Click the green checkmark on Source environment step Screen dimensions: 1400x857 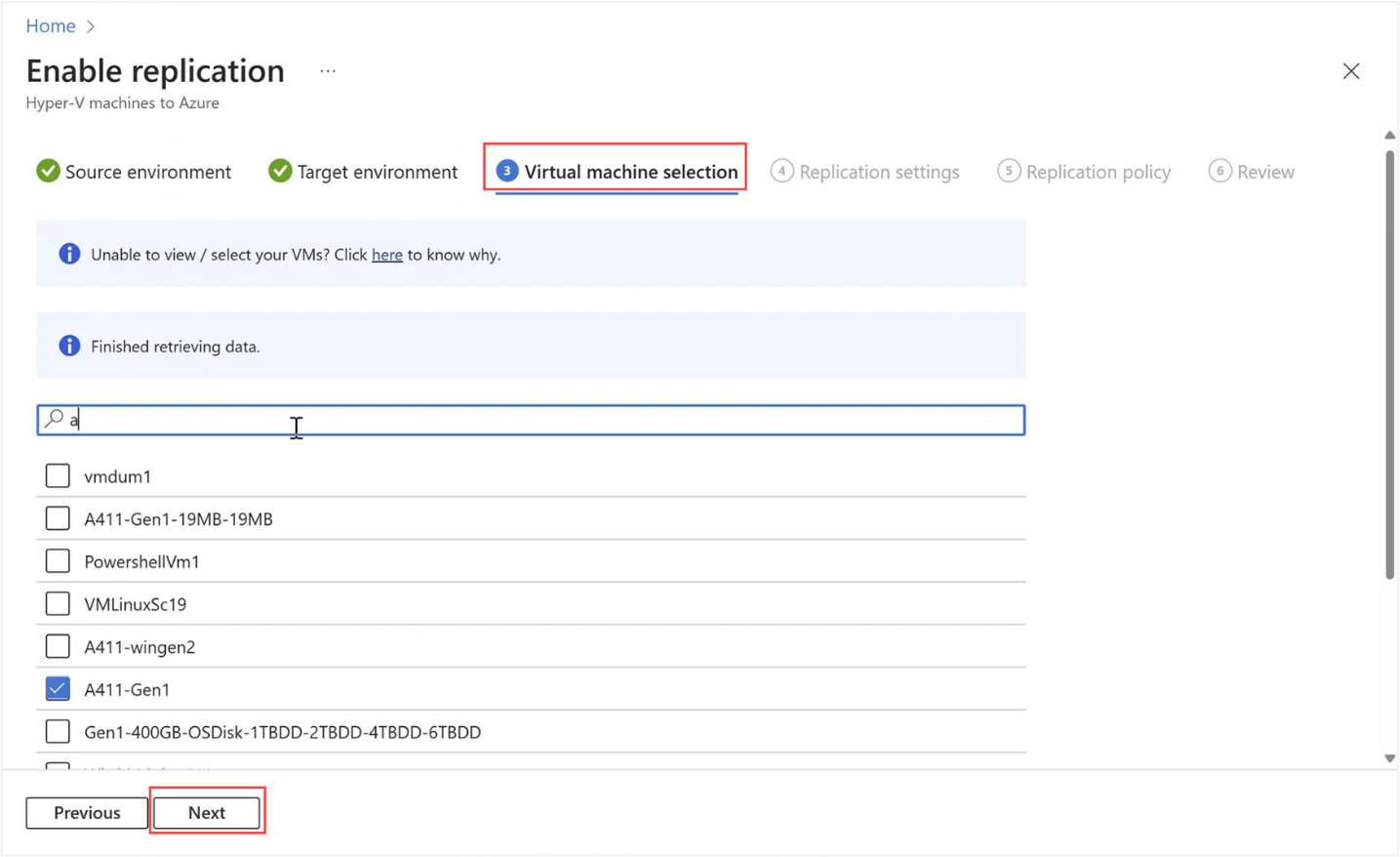click(x=48, y=171)
